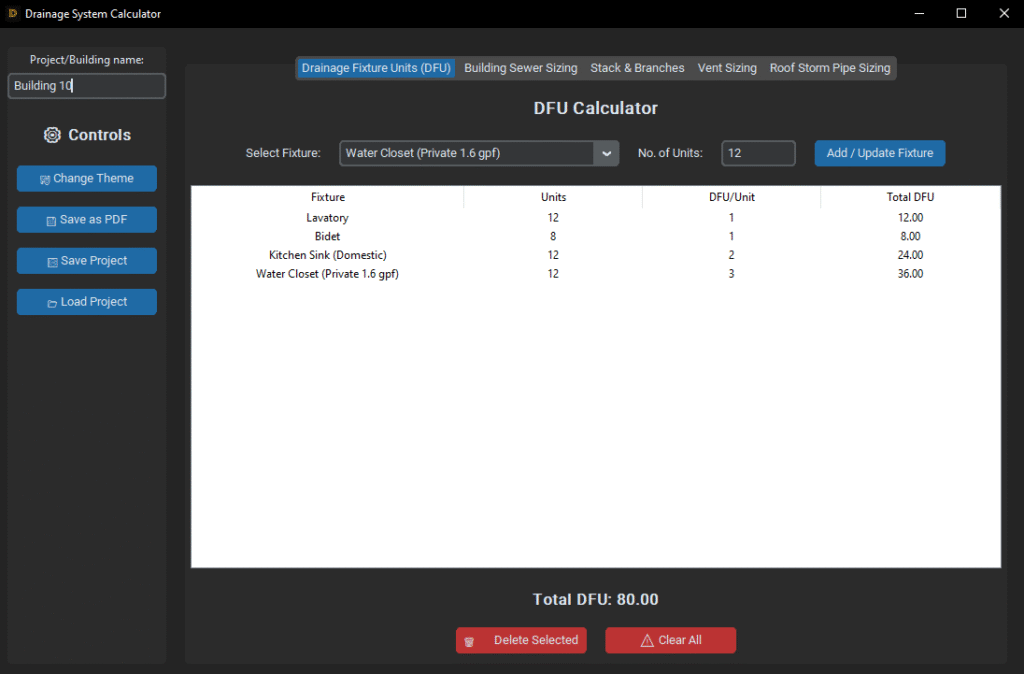Click the Load Project button

tap(87, 302)
